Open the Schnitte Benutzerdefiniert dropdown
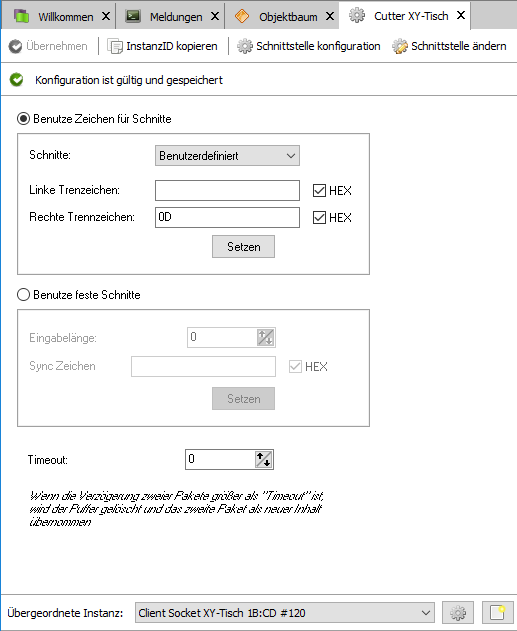The width and height of the screenshot is (517, 631). pyautogui.click(x=227, y=156)
